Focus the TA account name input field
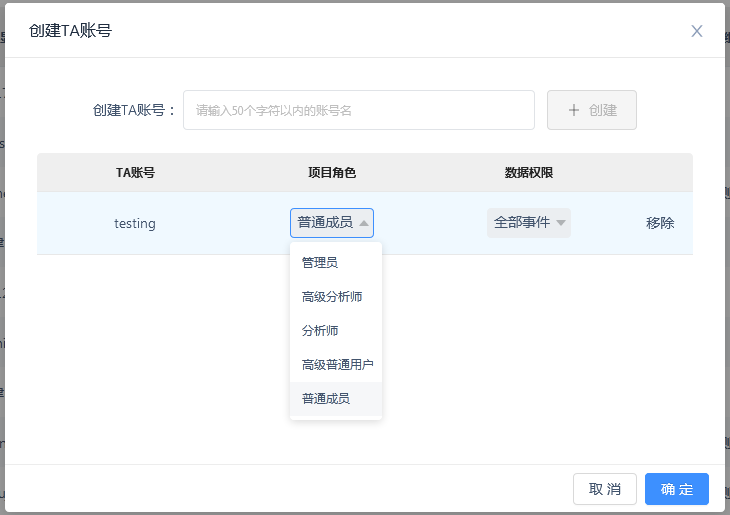 pos(358,110)
